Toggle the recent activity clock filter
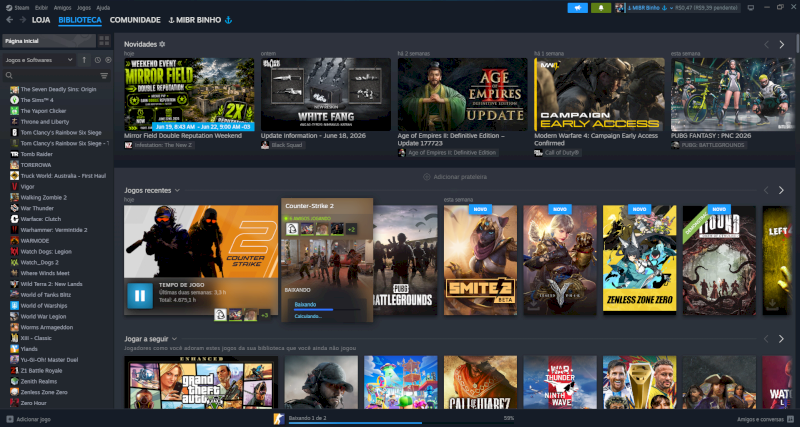The image size is (800, 427). 97,60
